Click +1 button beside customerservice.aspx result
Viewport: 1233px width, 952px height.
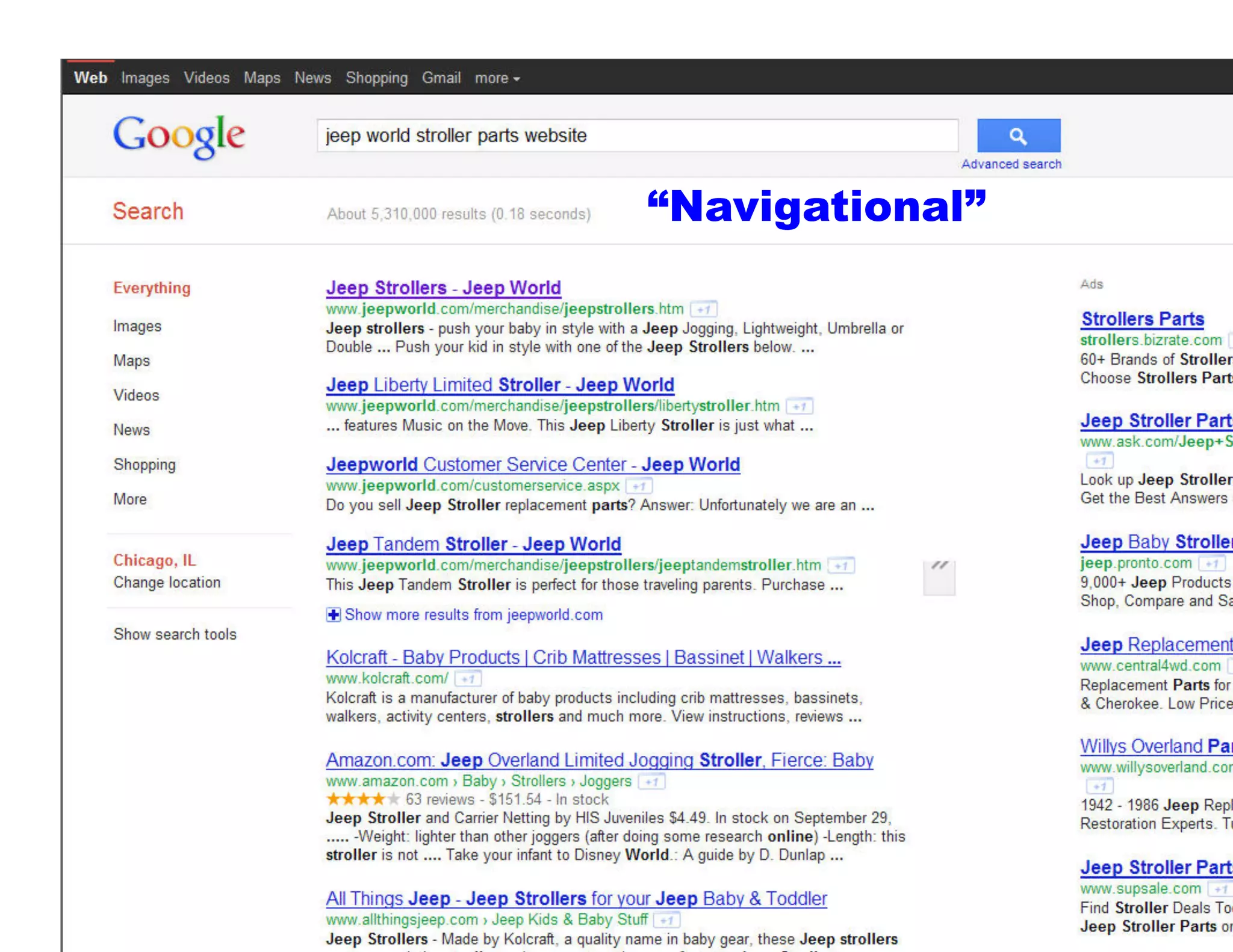pos(639,486)
